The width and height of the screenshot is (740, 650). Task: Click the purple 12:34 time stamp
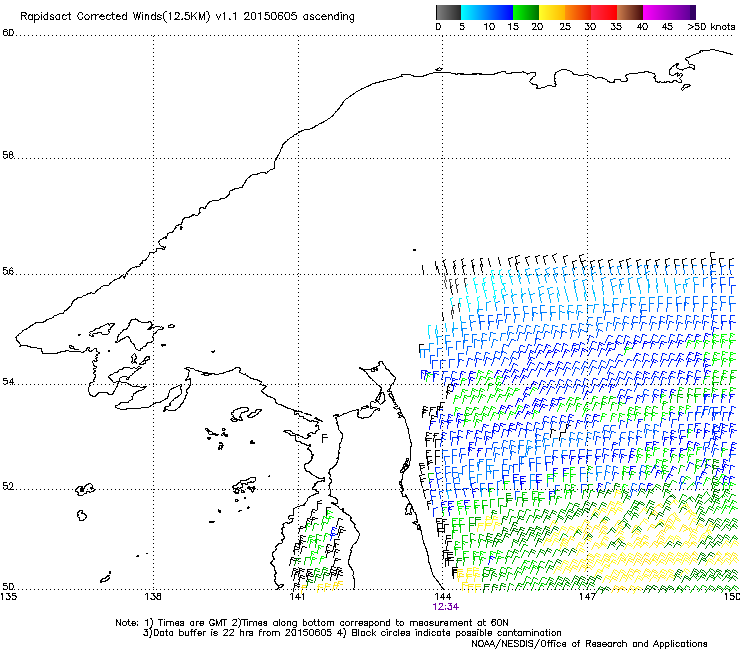(446, 607)
